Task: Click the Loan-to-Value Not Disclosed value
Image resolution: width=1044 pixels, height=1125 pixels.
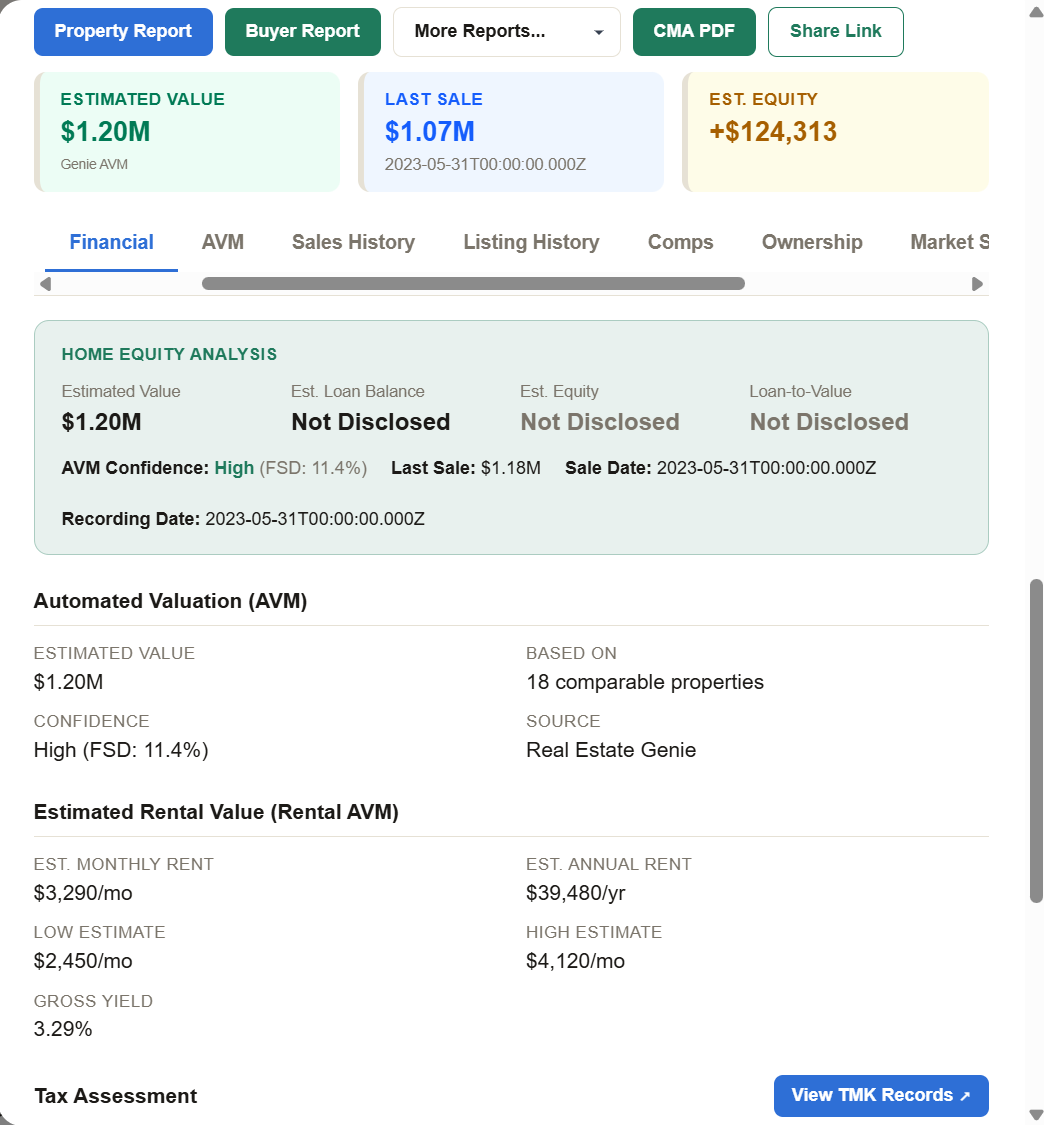Action: pyautogui.click(x=829, y=422)
